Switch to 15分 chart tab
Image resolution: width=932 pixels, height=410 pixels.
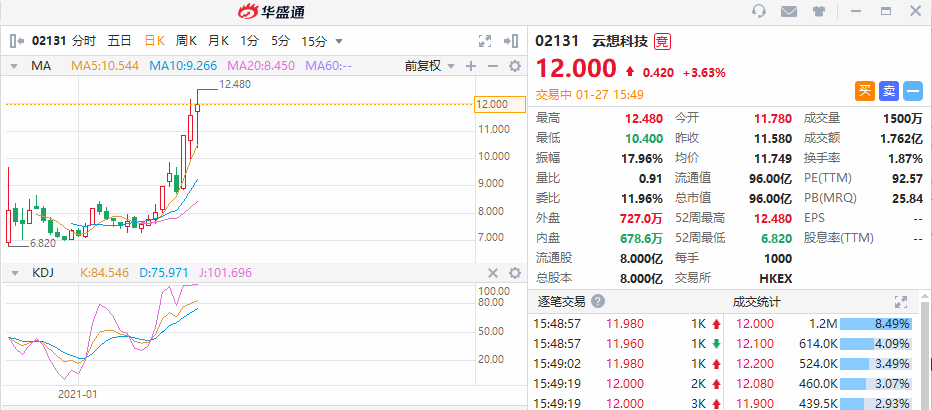point(314,41)
